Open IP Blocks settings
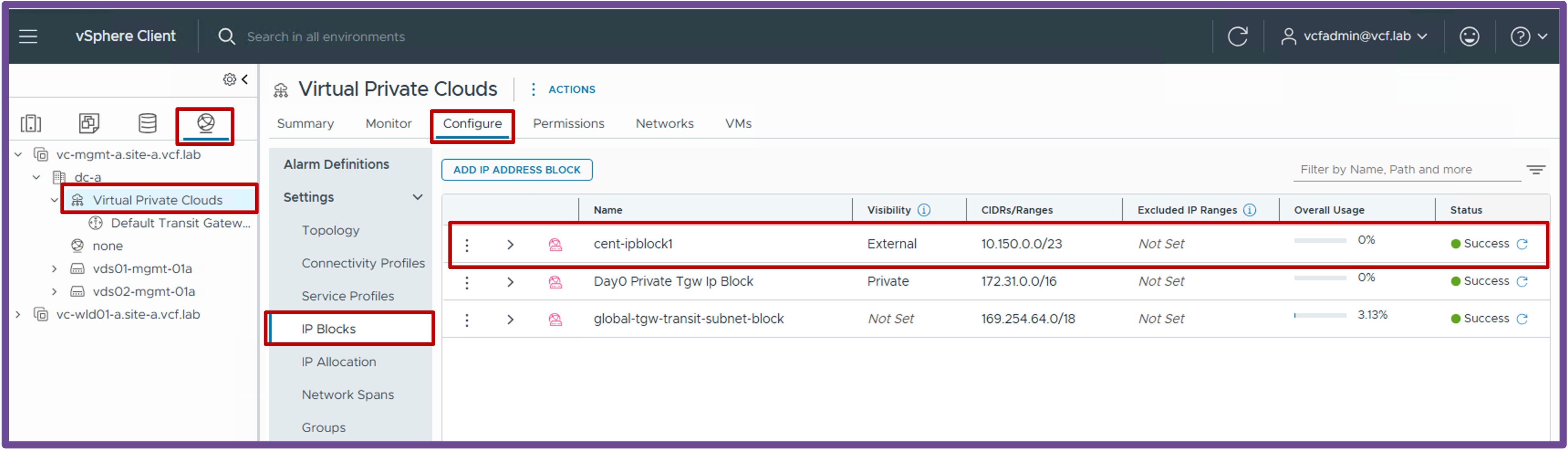Screen dimensions: 1568x449 pyautogui.click(x=329, y=329)
